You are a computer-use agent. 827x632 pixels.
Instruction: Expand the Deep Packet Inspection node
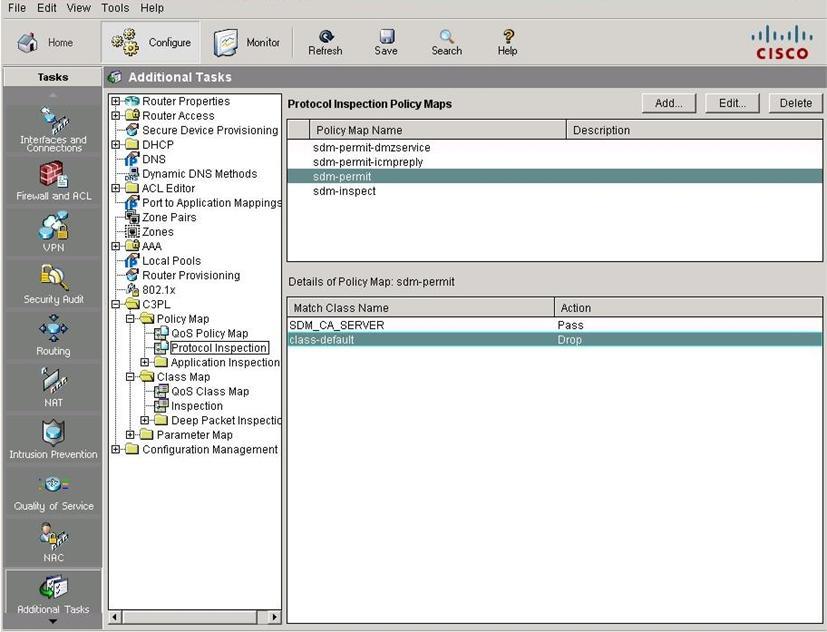tap(145, 420)
